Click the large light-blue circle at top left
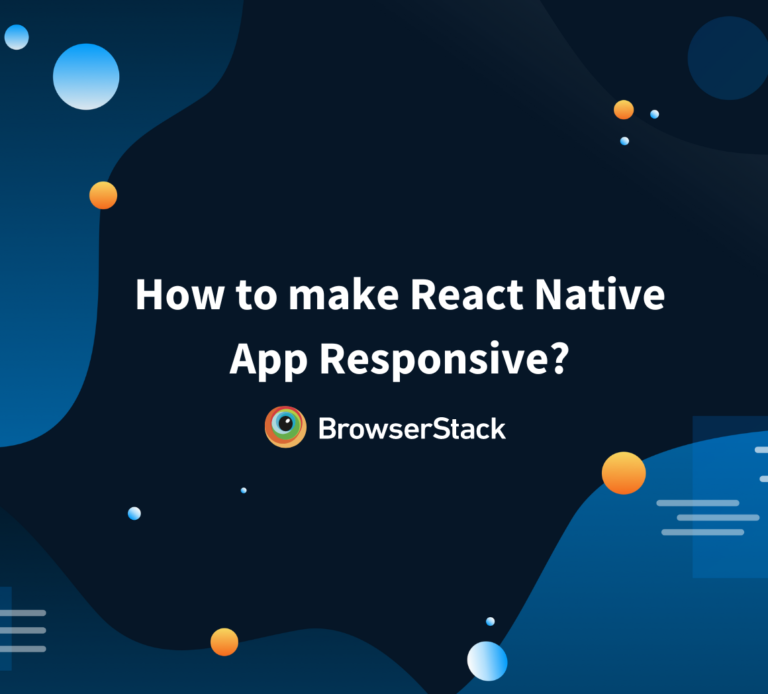This screenshot has width=768, height=694. 86,76
